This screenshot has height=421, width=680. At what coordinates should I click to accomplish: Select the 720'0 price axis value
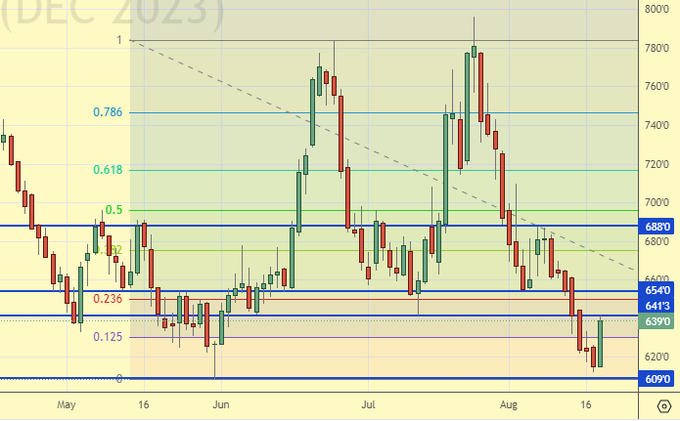point(657,163)
